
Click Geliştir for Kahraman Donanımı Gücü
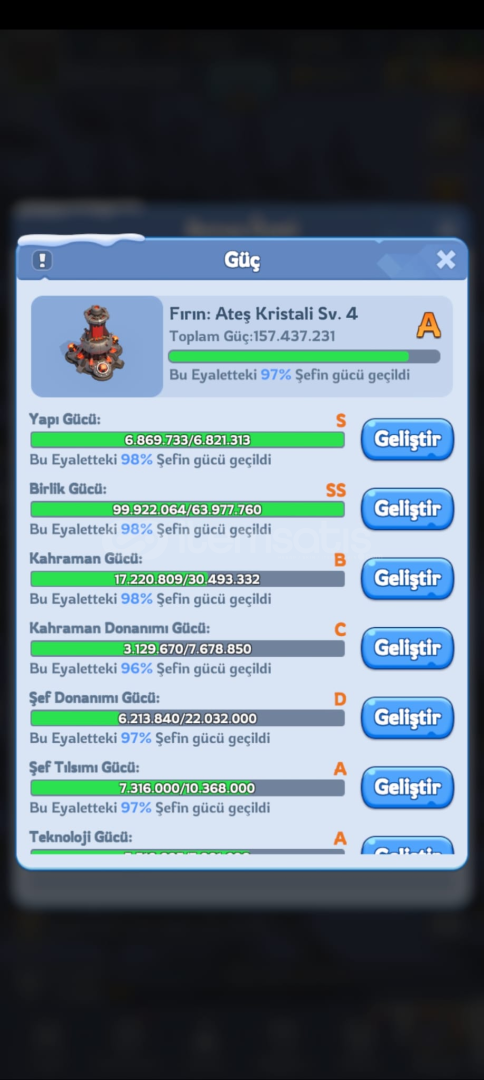click(408, 648)
